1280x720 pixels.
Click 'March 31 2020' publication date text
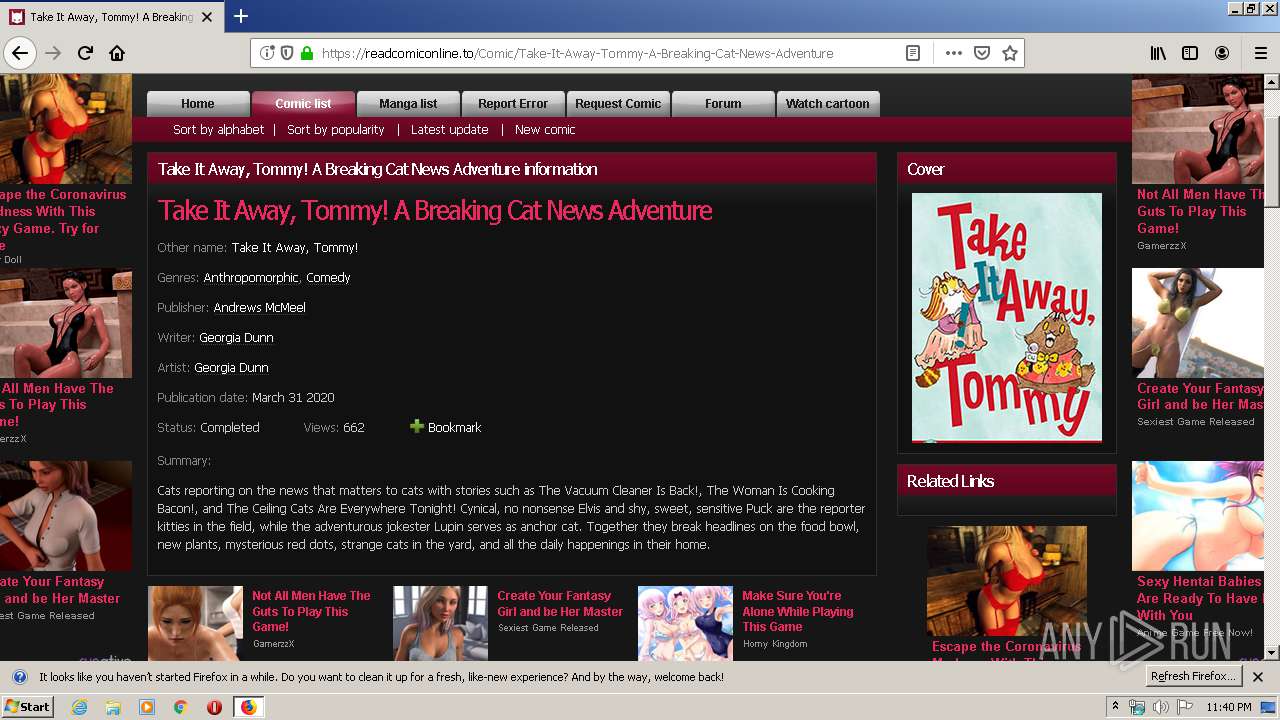tap(293, 398)
